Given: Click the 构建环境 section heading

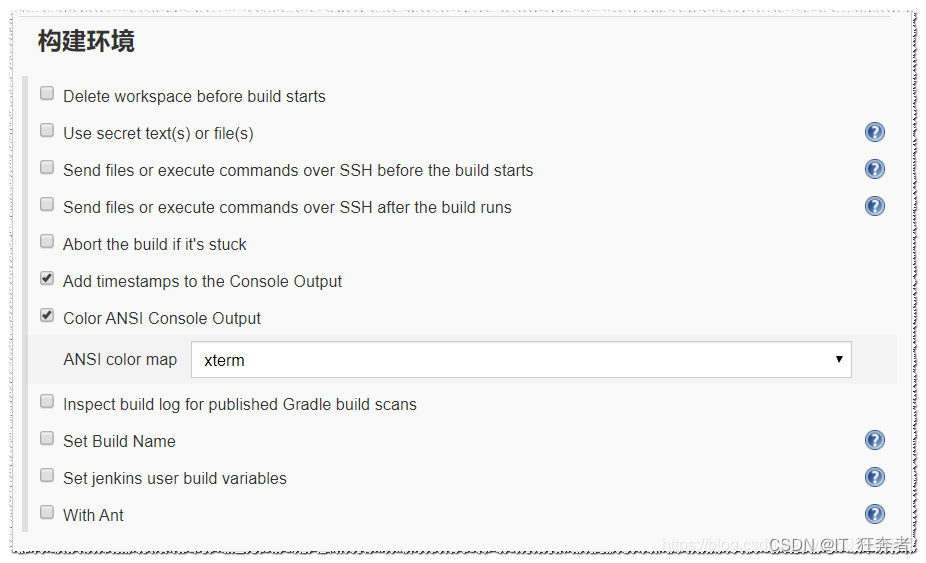Looking at the screenshot, I should [x=86, y=42].
